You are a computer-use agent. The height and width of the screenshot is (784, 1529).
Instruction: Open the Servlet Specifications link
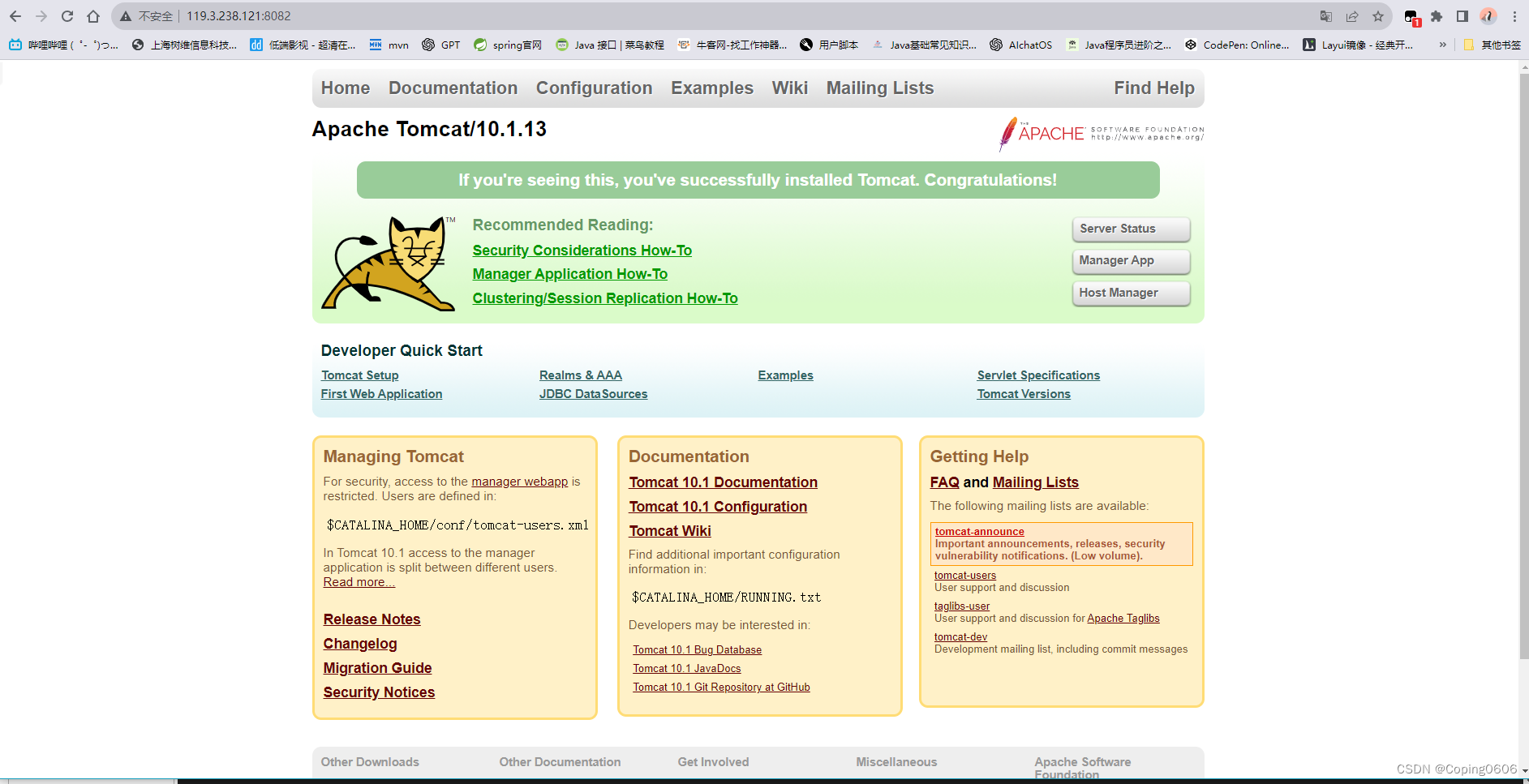[x=1038, y=375]
